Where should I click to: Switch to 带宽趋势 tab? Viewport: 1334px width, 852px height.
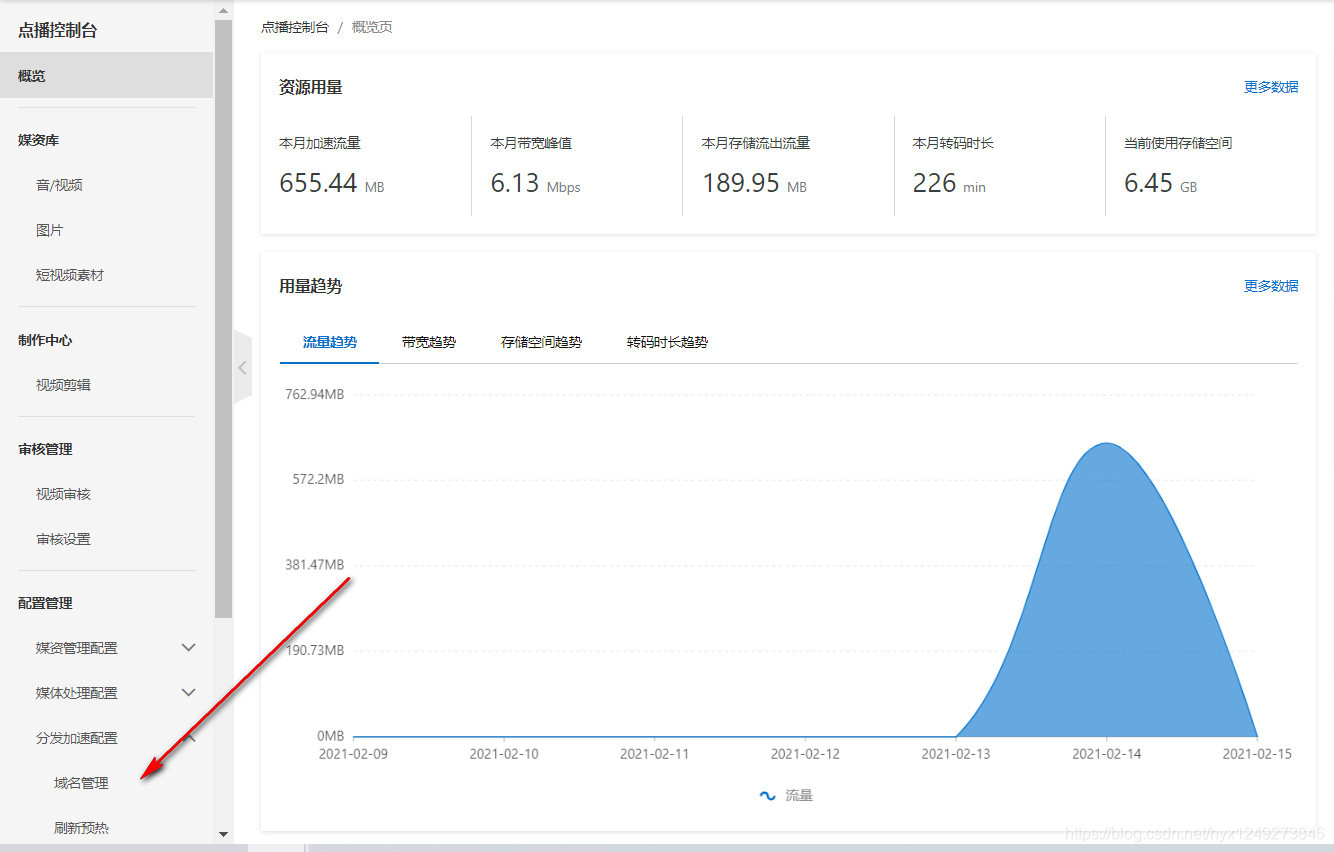tap(428, 341)
